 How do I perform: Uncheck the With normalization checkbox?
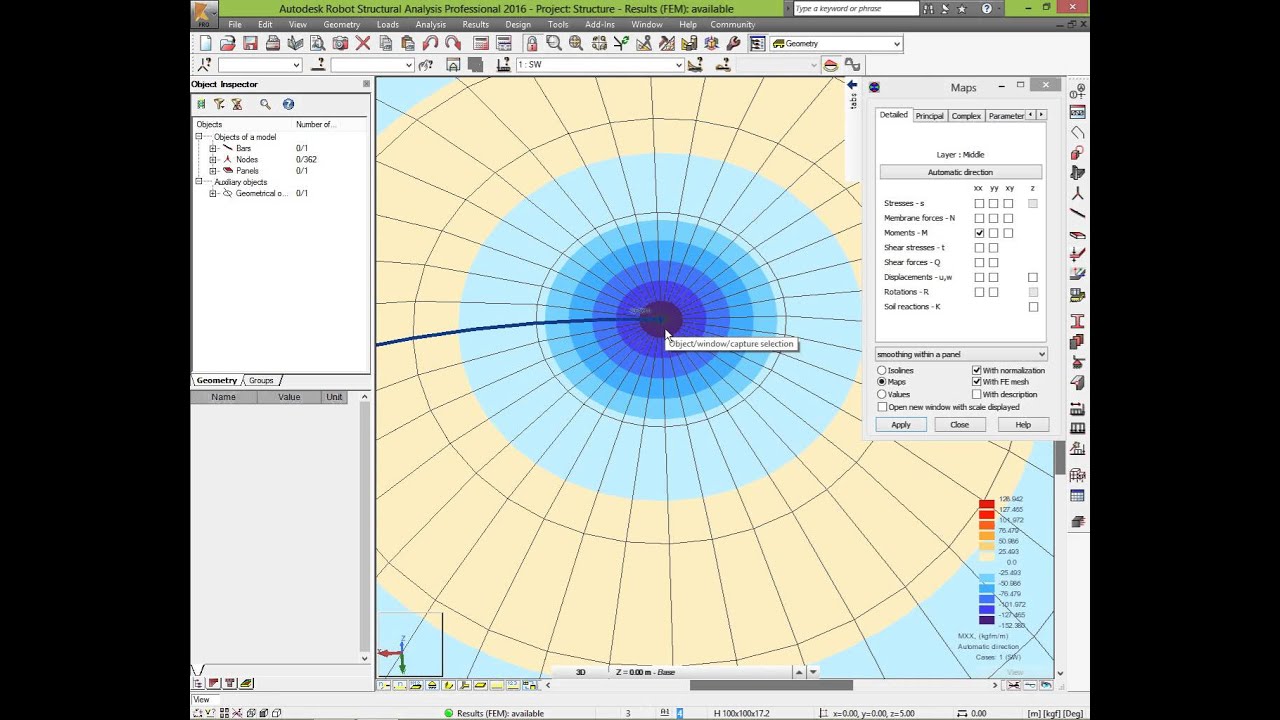coord(977,370)
